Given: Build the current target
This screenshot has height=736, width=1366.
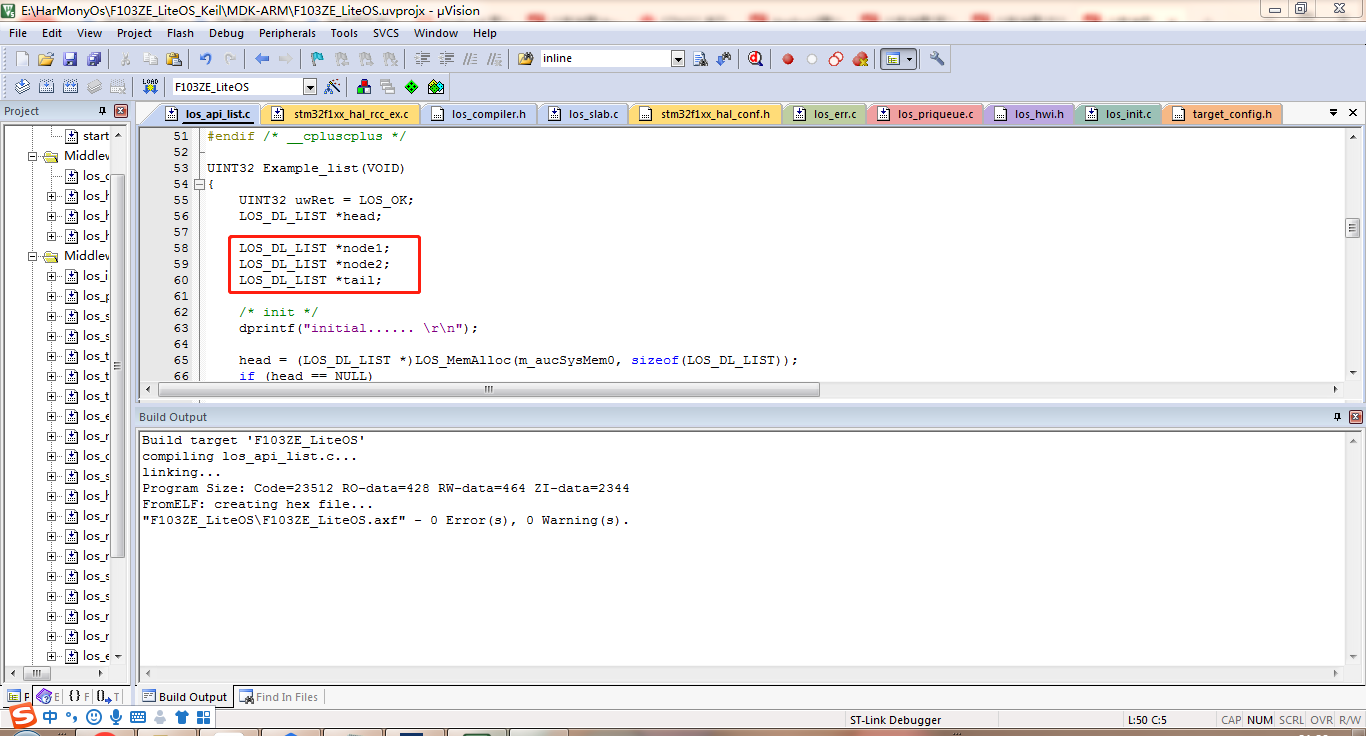Looking at the screenshot, I should coord(46,86).
